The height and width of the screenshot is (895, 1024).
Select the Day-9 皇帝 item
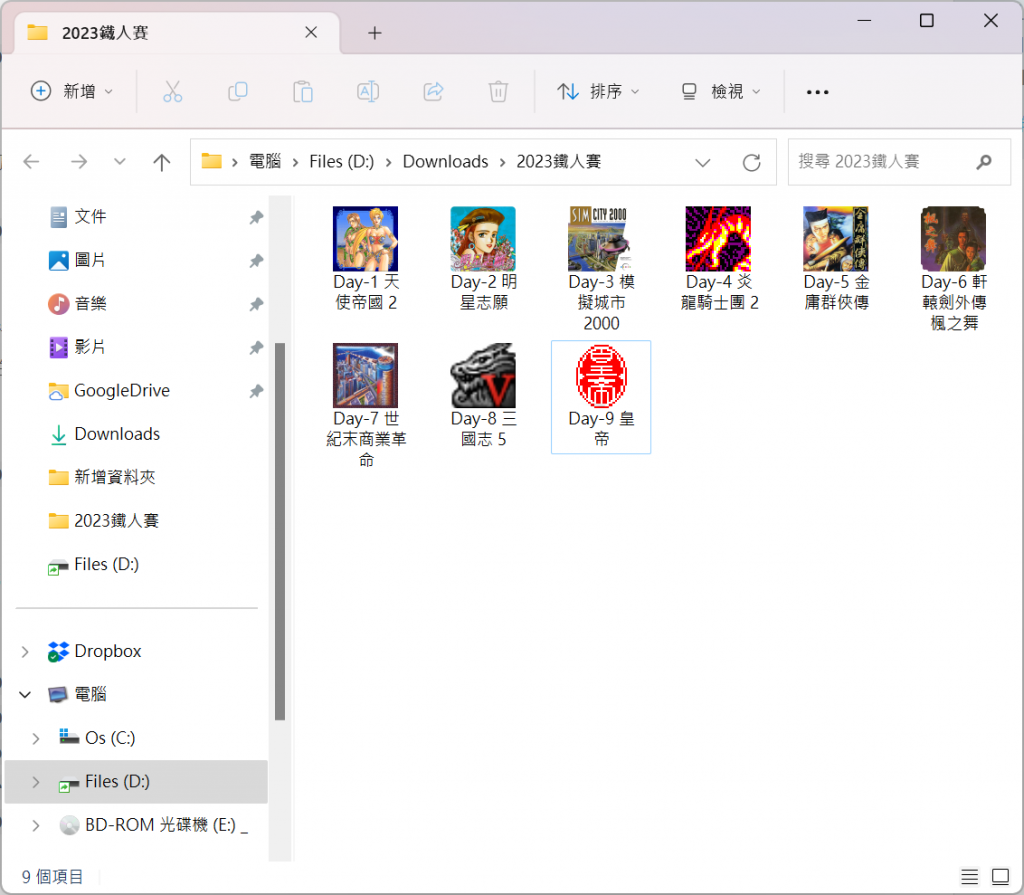tap(601, 397)
